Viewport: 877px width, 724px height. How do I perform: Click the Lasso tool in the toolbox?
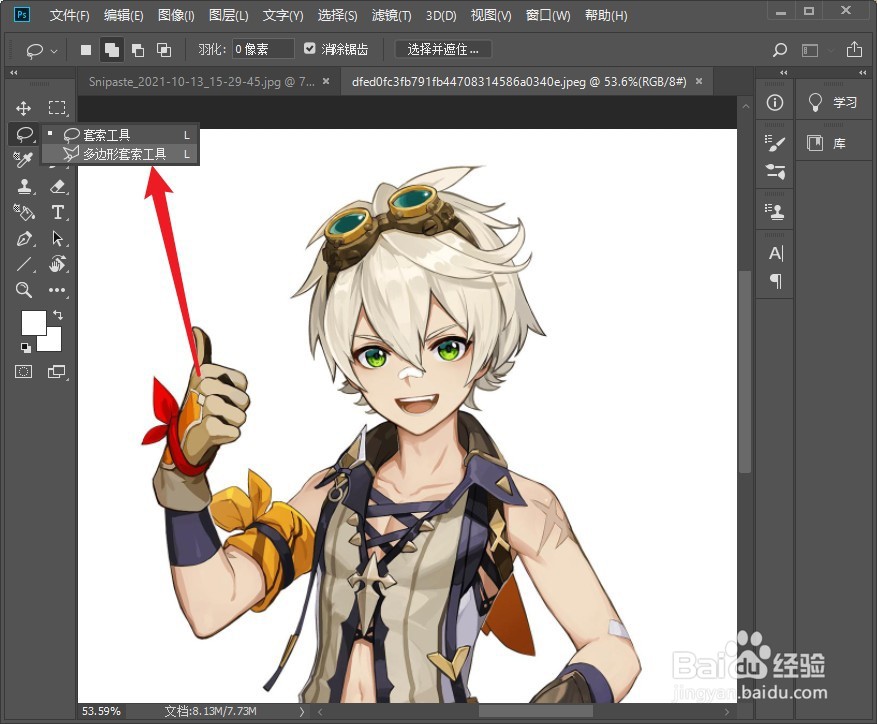(x=23, y=134)
